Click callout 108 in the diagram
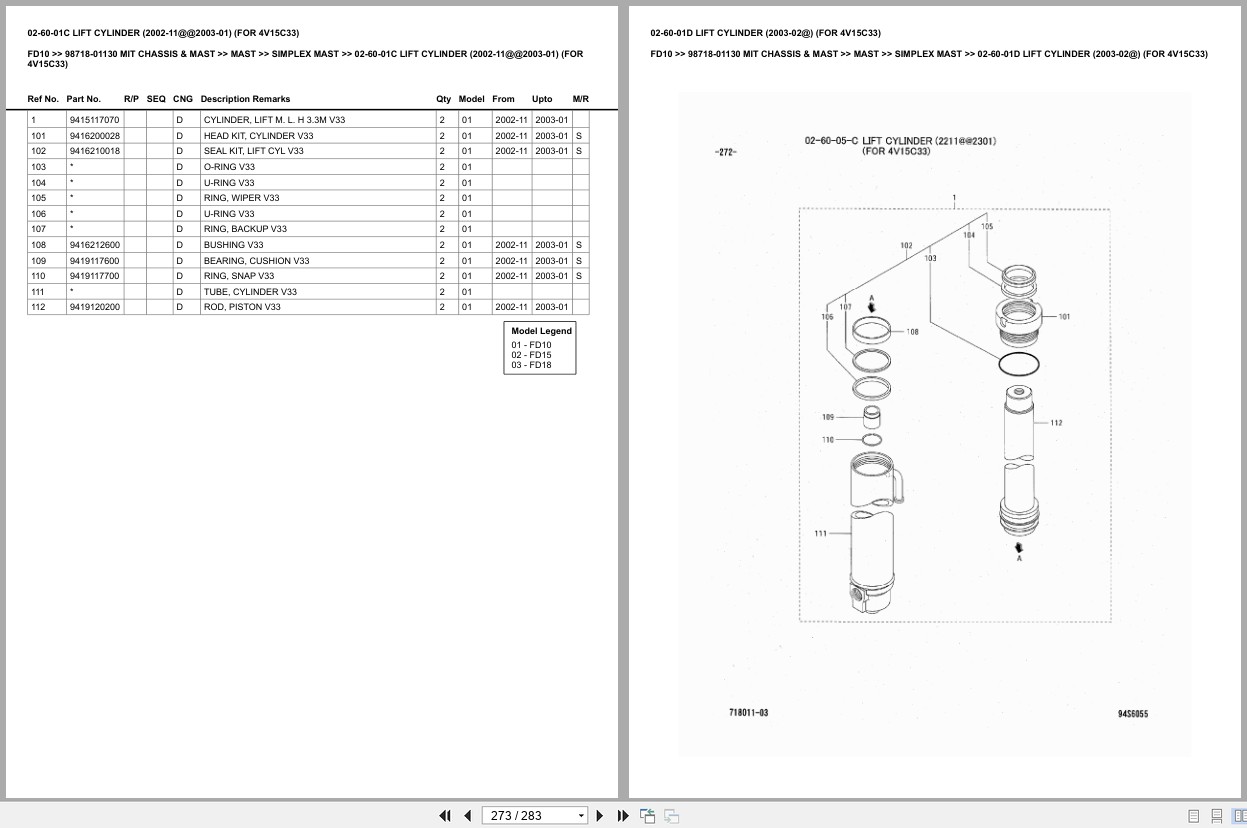Screen dimensions: 1247x828 click(x=912, y=331)
